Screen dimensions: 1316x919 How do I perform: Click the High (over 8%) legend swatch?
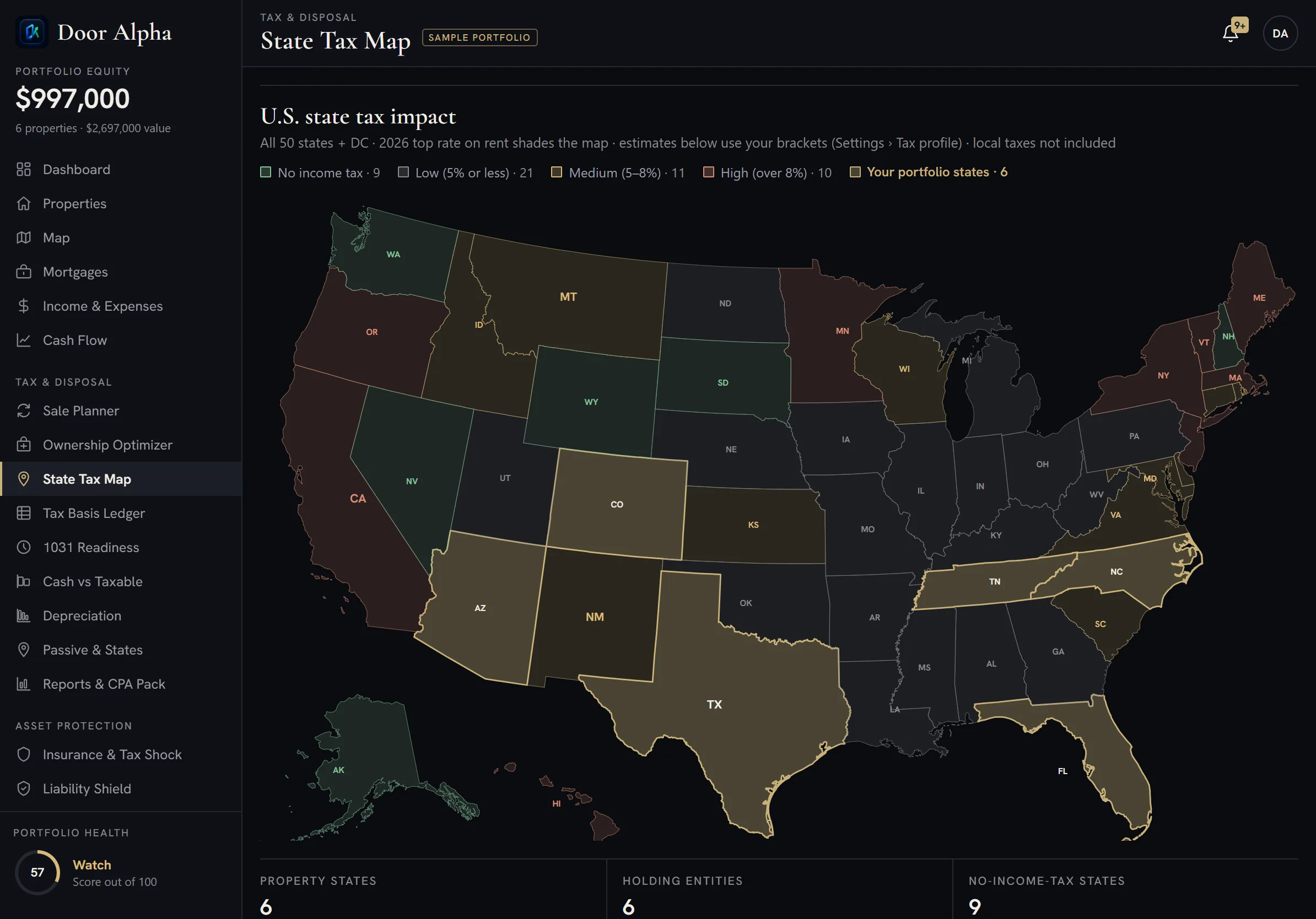(709, 172)
